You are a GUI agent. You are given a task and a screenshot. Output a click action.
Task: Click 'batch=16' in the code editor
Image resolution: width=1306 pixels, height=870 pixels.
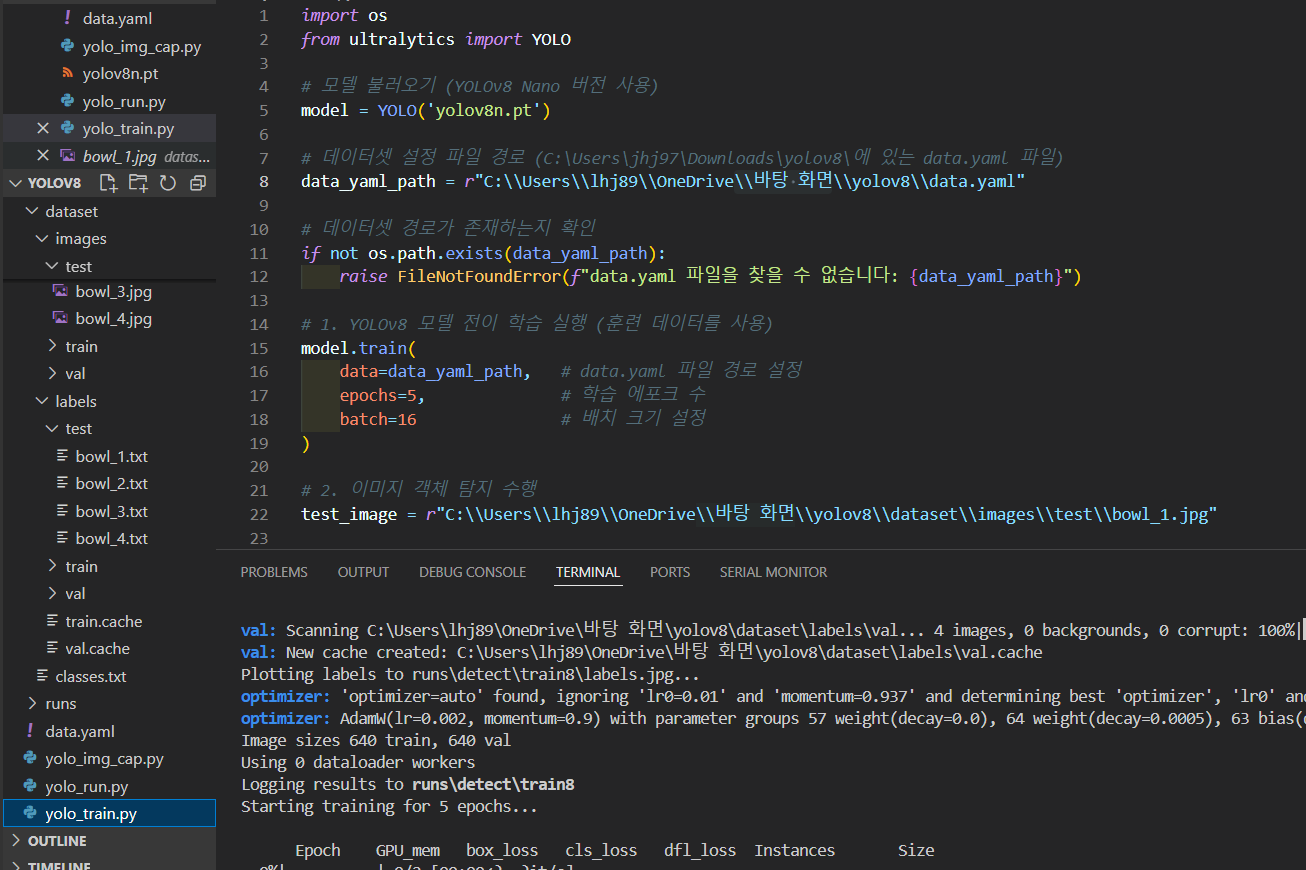click(378, 419)
